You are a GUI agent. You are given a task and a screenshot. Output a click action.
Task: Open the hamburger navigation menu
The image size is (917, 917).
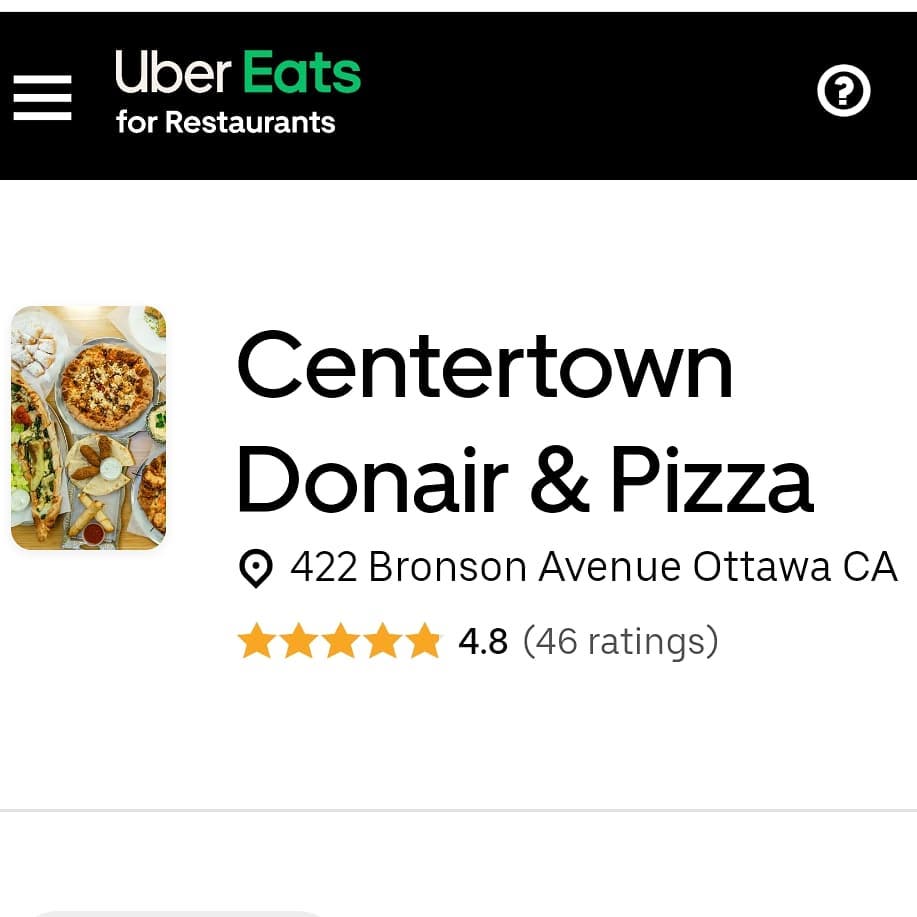point(43,98)
